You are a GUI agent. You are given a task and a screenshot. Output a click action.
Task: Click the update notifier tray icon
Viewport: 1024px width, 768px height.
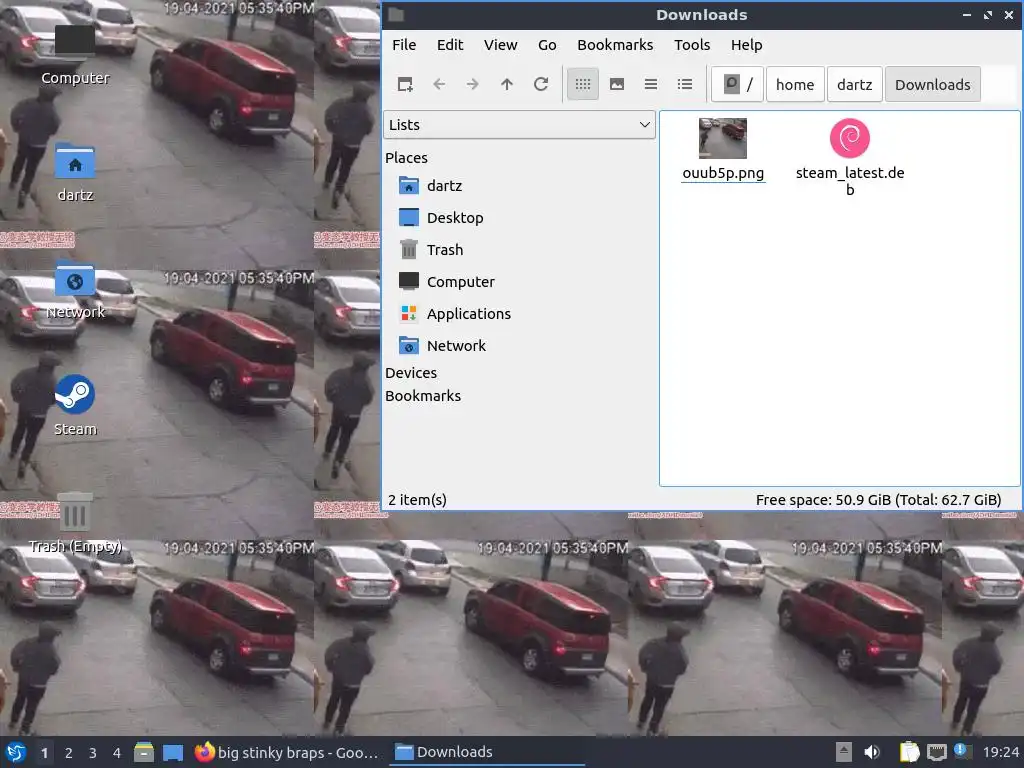tap(963, 751)
